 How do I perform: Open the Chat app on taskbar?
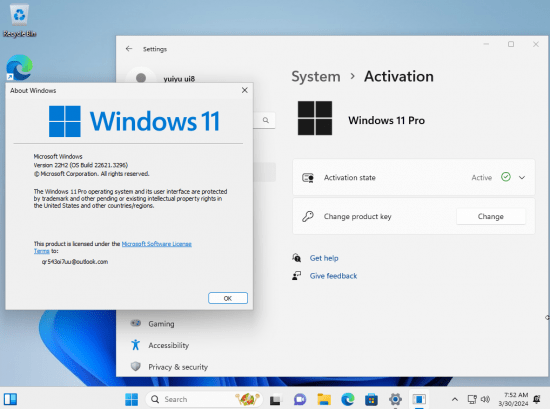tap(300, 400)
